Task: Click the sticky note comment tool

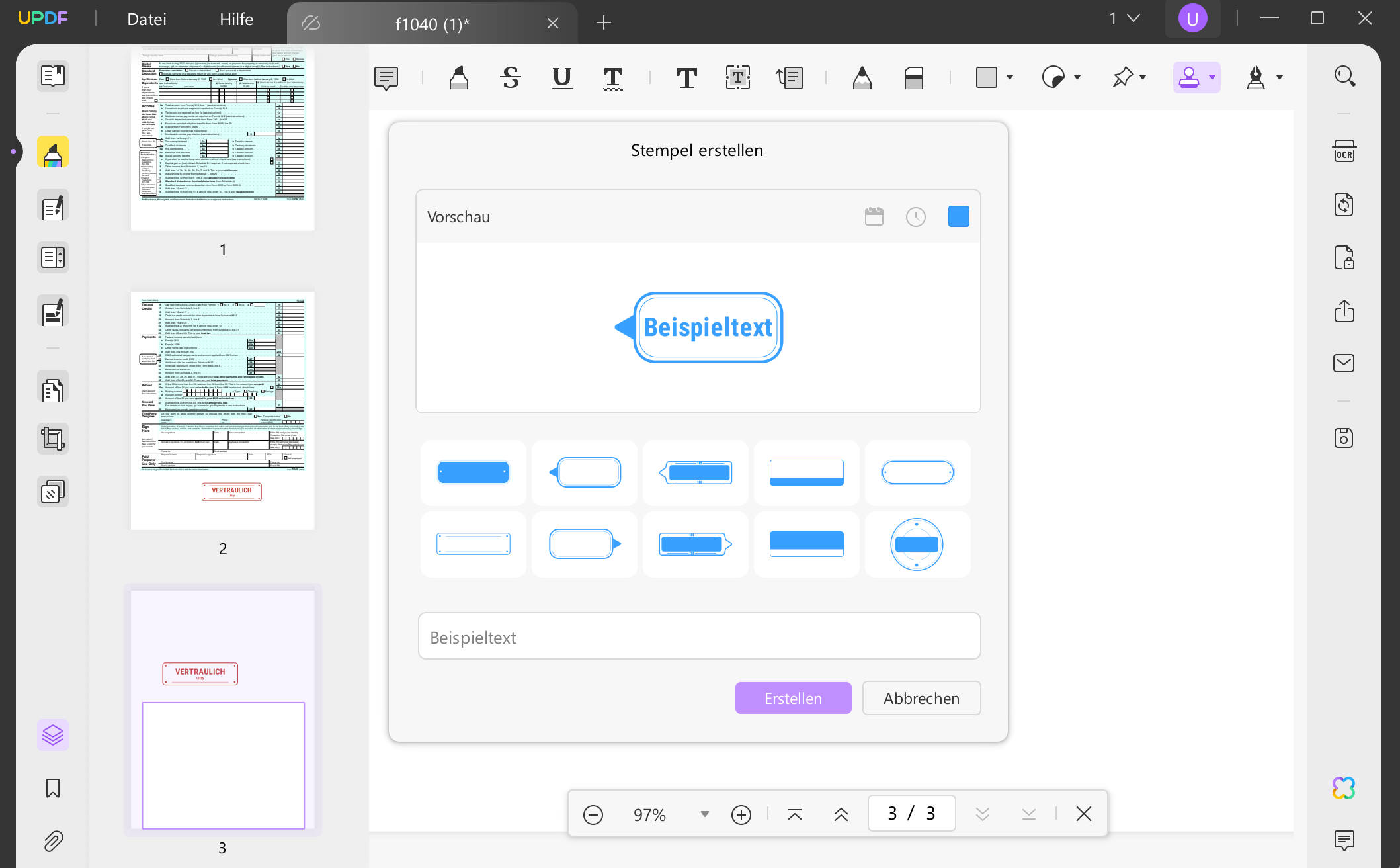Action: [x=386, y=77]
